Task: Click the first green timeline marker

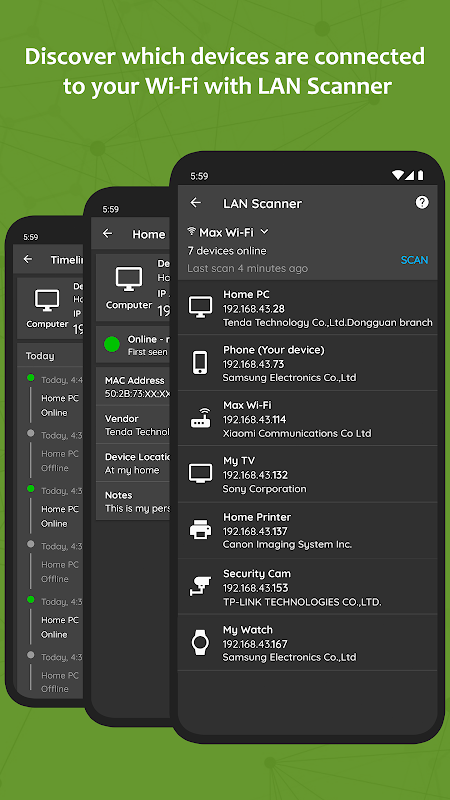Action: pyautogui.click(x=31, y=378)
